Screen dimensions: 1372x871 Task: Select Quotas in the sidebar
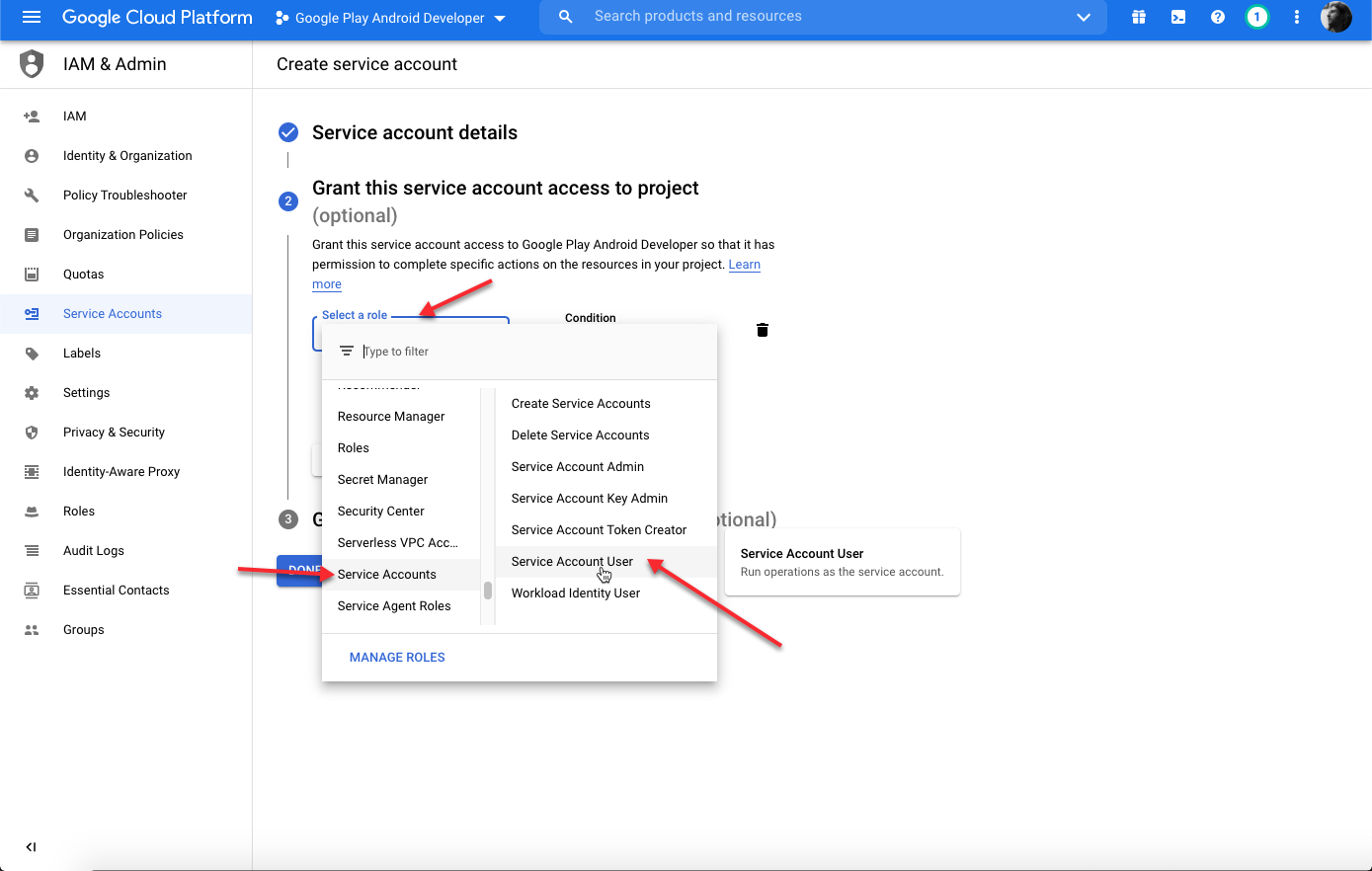point(86,274)
